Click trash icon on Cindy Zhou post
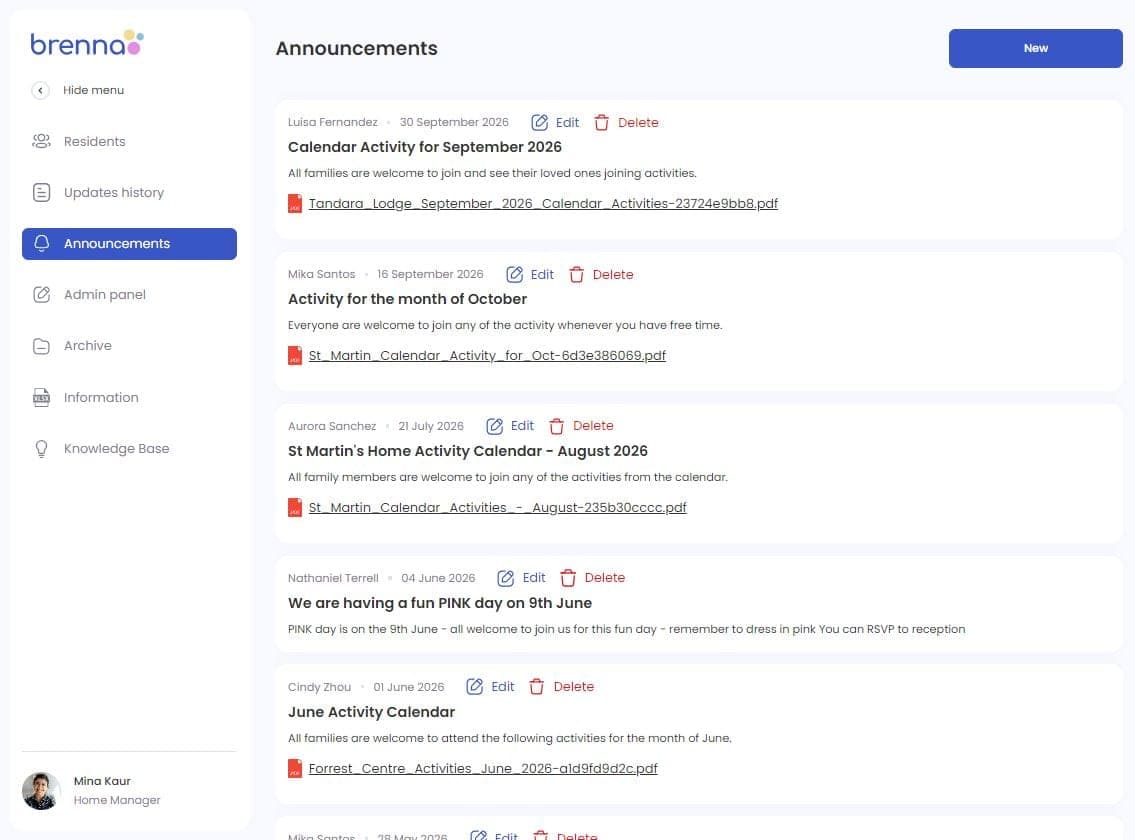The image size is (1135, 840). (x=536, y=686)
